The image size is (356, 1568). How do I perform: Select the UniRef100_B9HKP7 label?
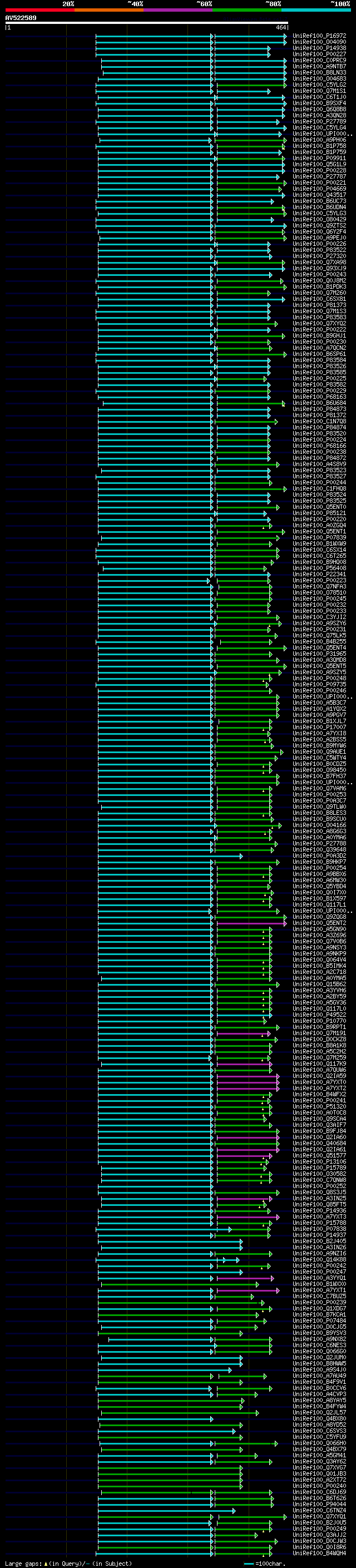319,862
